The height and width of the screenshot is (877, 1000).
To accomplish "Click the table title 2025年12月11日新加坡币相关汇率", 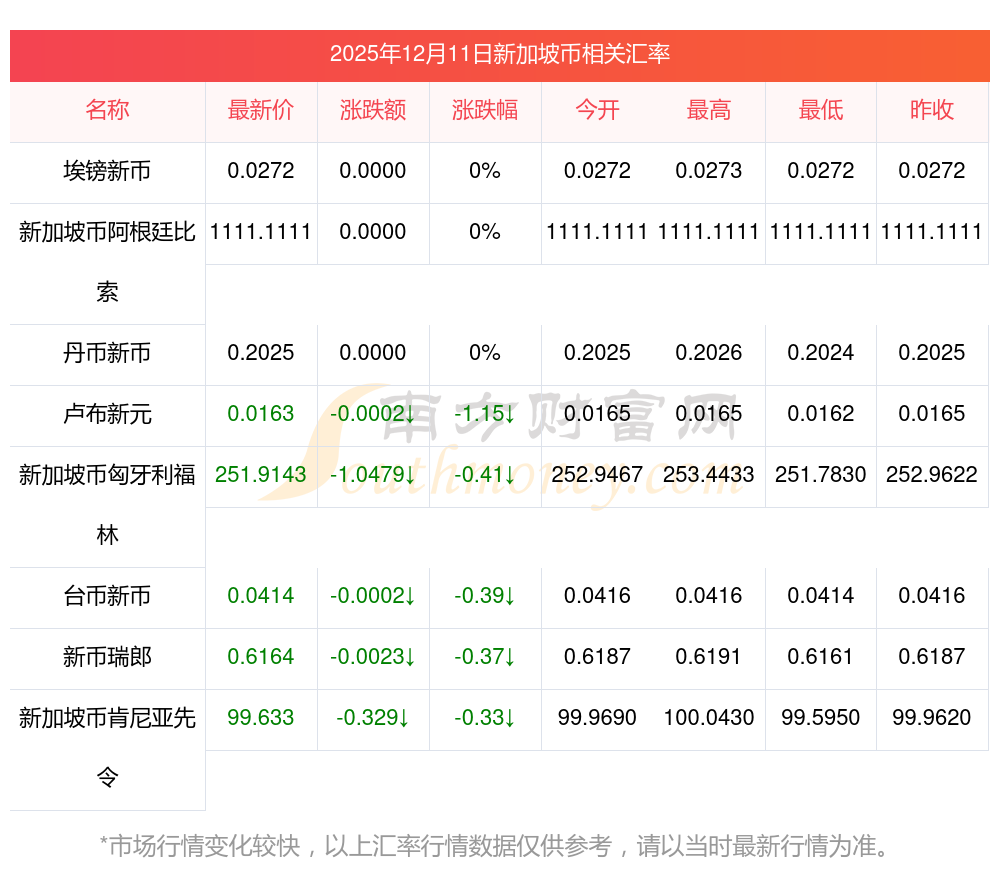I will coord(500,54).
